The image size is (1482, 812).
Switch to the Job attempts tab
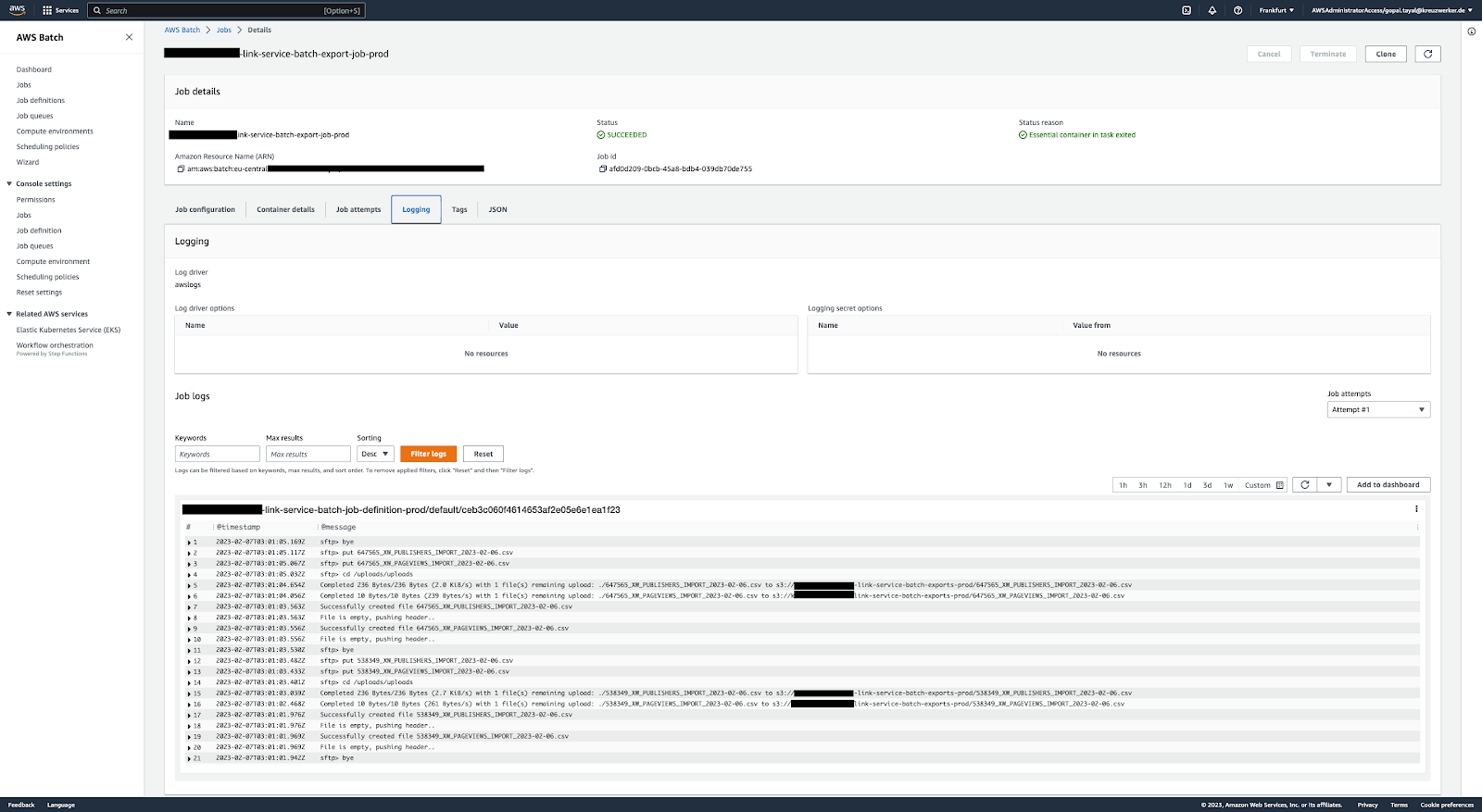click(358, 209)
